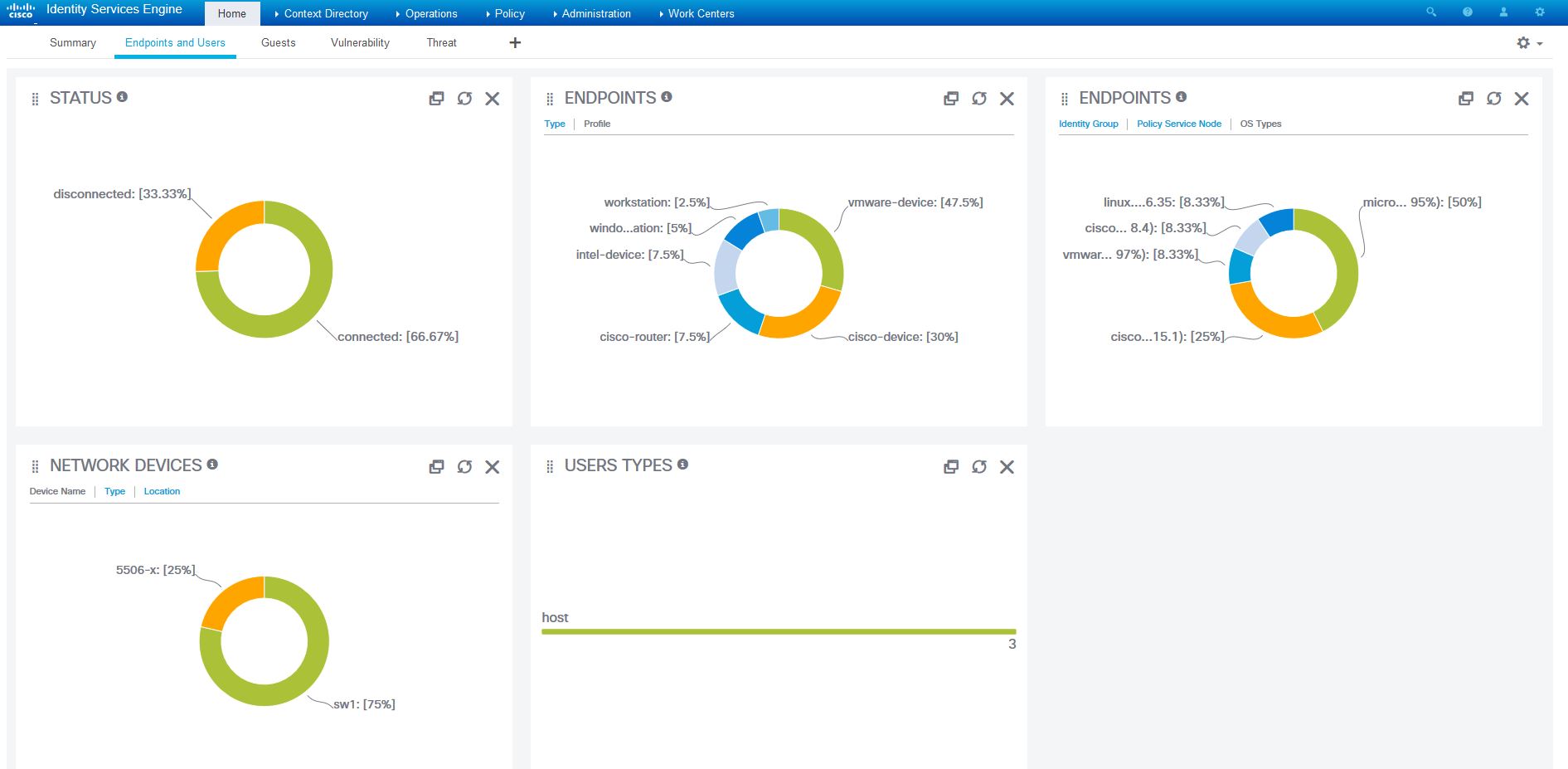This screenshot has width=1568, height=769.
Task: Refresh the USERS TYPES dashlet
Action: coord(979,467)
